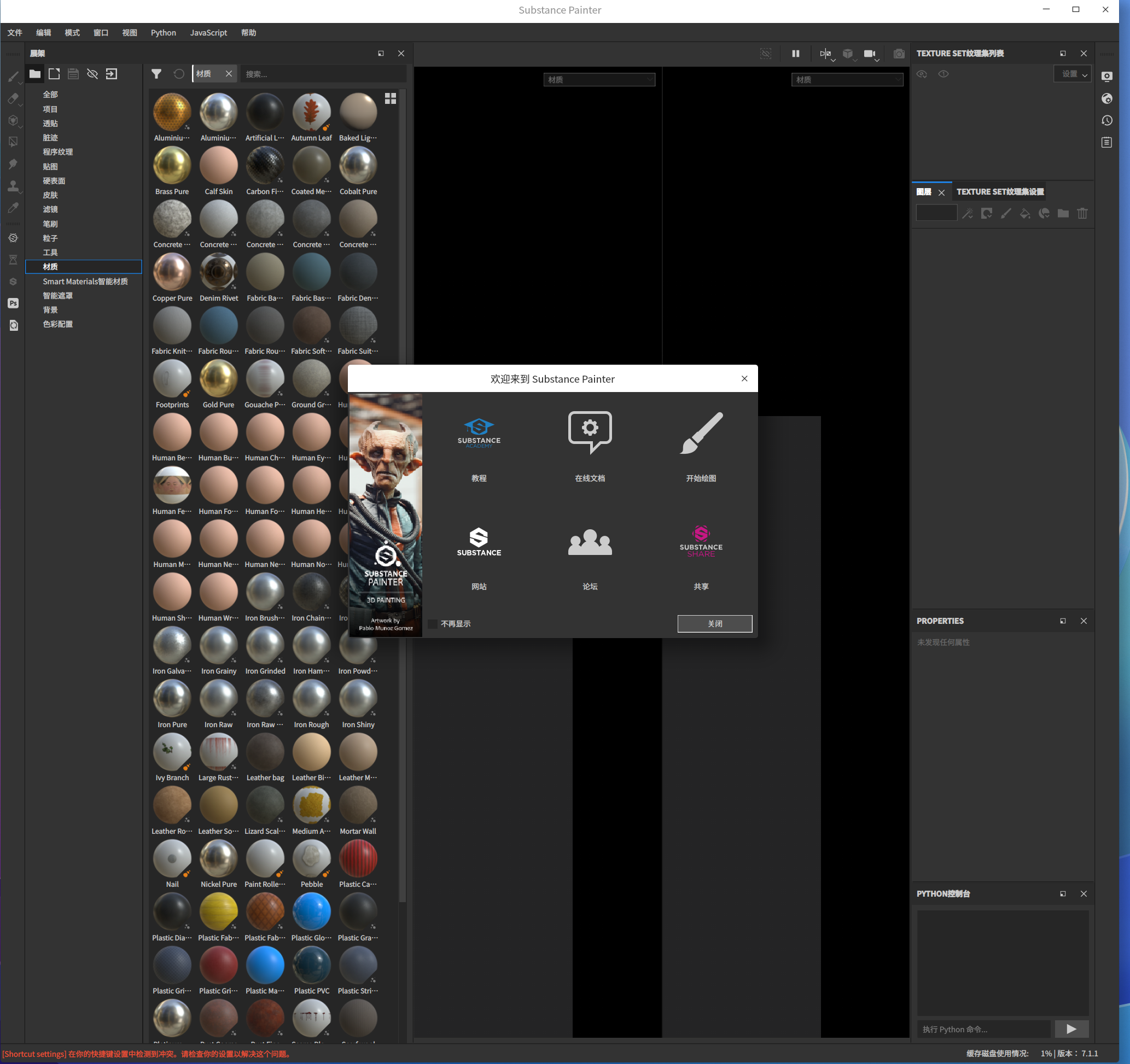Screen dimensions: 1130x1064
Task: Click the pause rendering icon in viewport toolbar
Action: [x=795, y=54]
